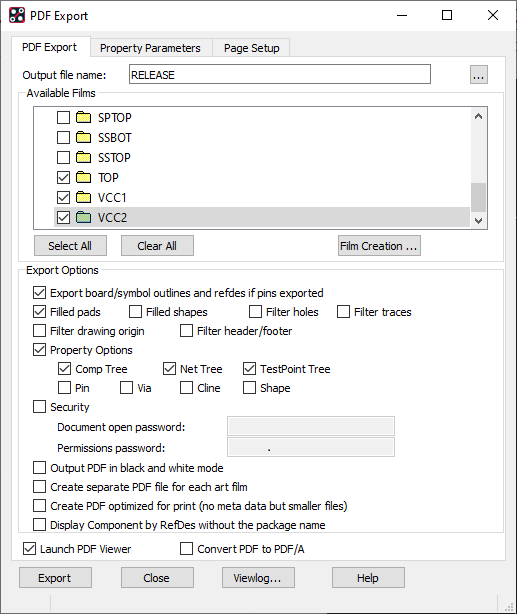Click the PDF Export app icon in title bar
517x614 pixels.
17,15
